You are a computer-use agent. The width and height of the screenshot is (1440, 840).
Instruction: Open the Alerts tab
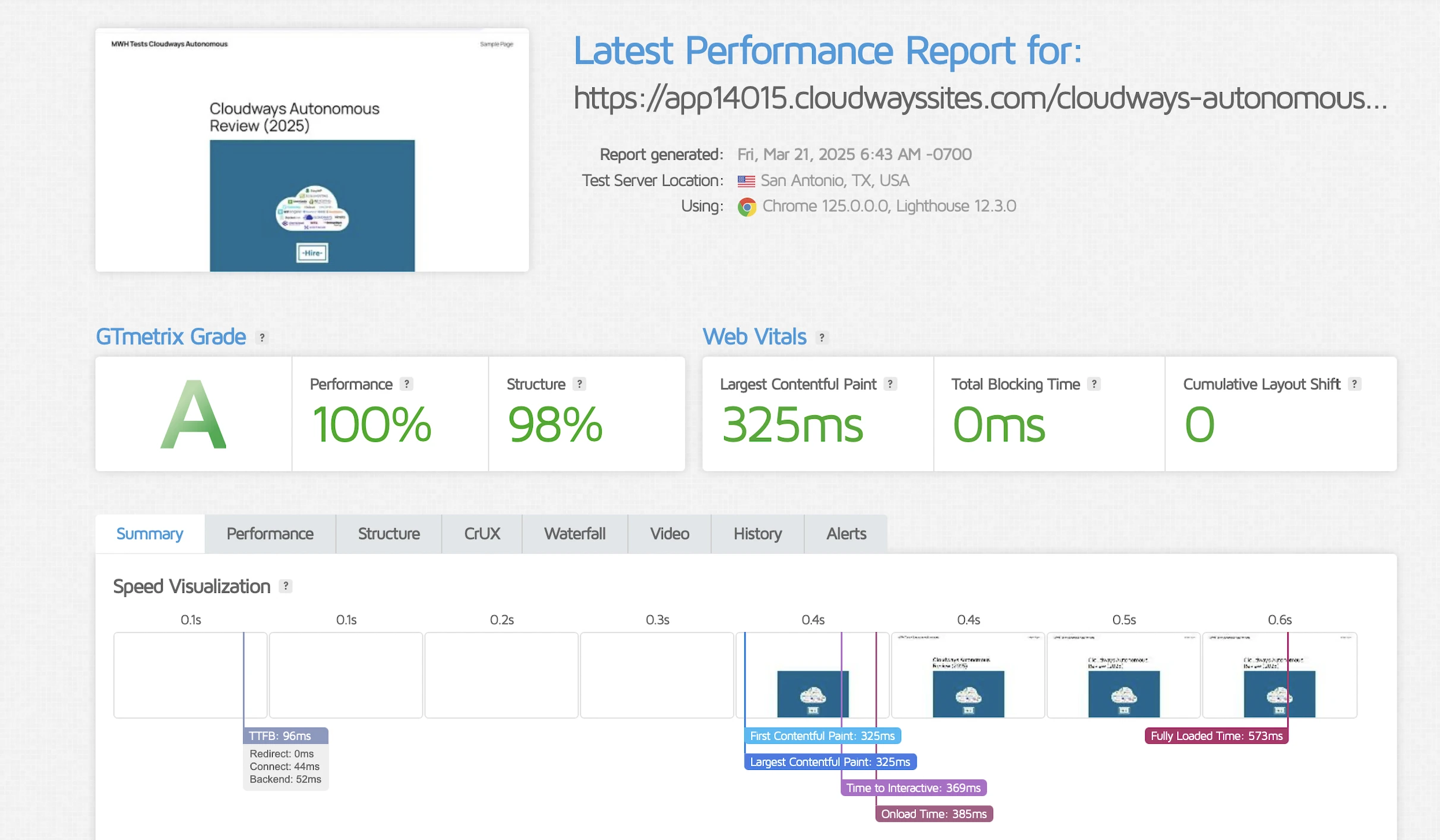846,533
